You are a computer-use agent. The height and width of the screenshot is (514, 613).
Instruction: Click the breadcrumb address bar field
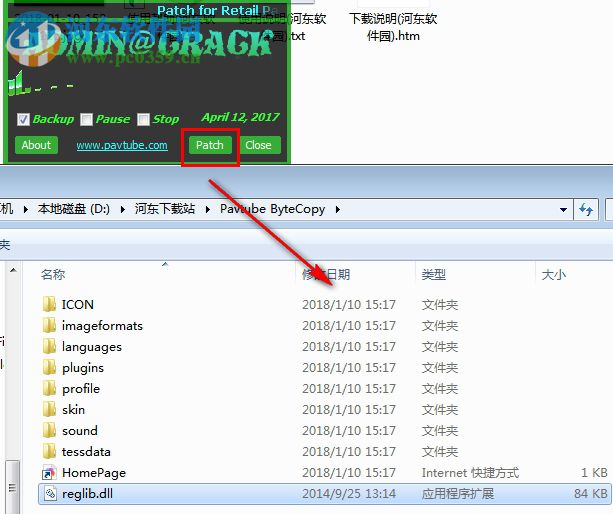[287, 210]
